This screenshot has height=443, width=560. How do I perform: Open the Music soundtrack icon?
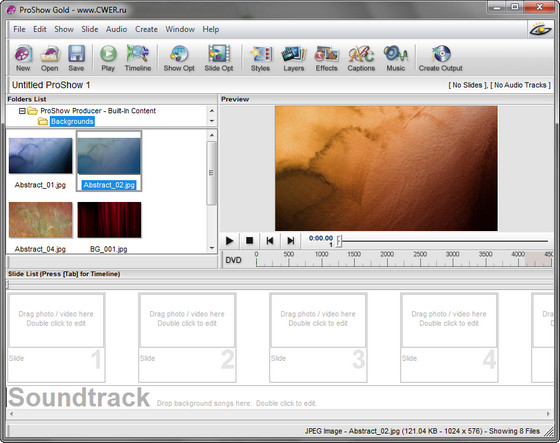point(396,58)
